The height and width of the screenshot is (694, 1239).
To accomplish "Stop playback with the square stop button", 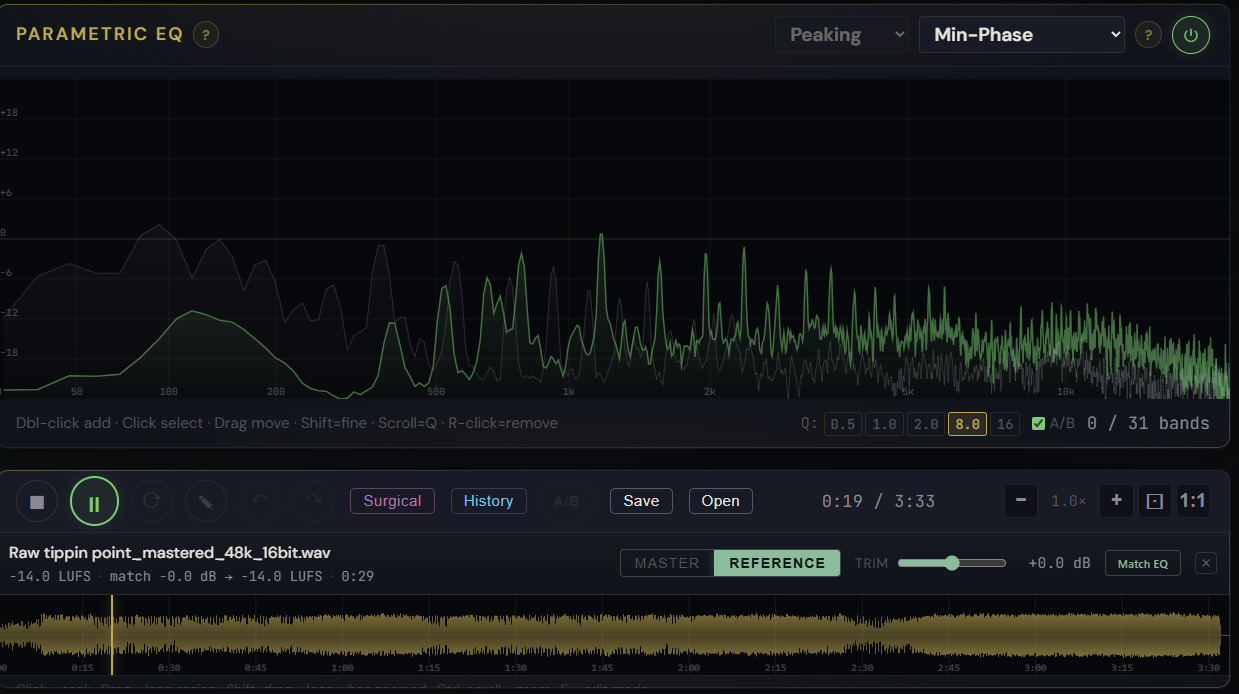I will [x=37, y=502].
